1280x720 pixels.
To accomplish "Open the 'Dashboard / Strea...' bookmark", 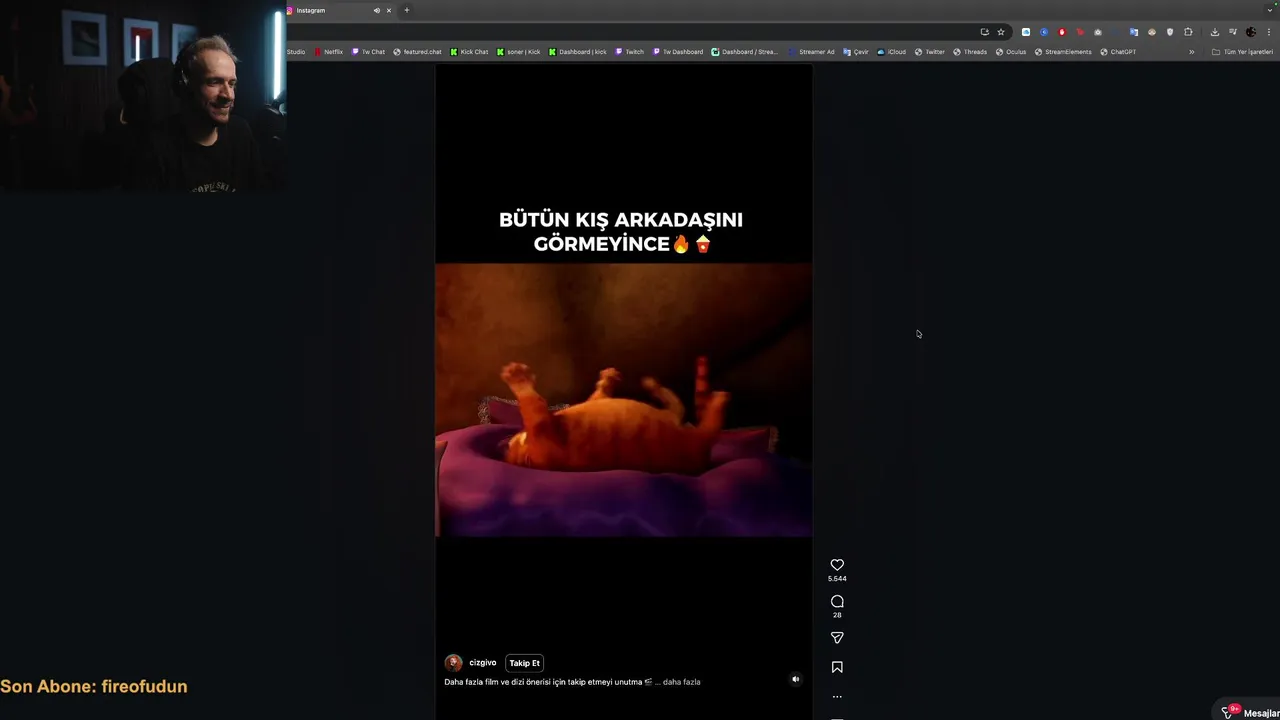I will click(744, 52).
